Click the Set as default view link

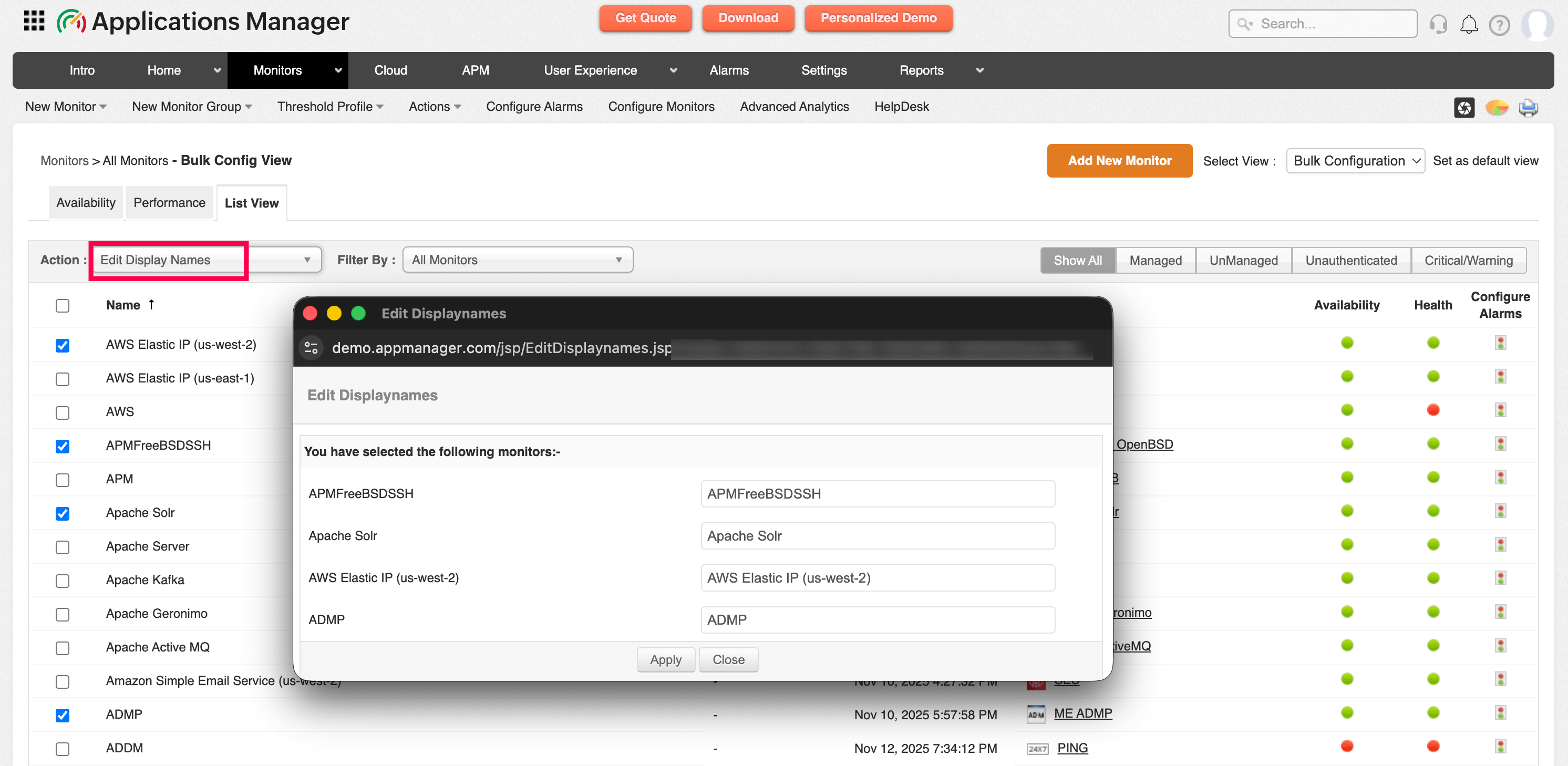[x=1485, y=161]
